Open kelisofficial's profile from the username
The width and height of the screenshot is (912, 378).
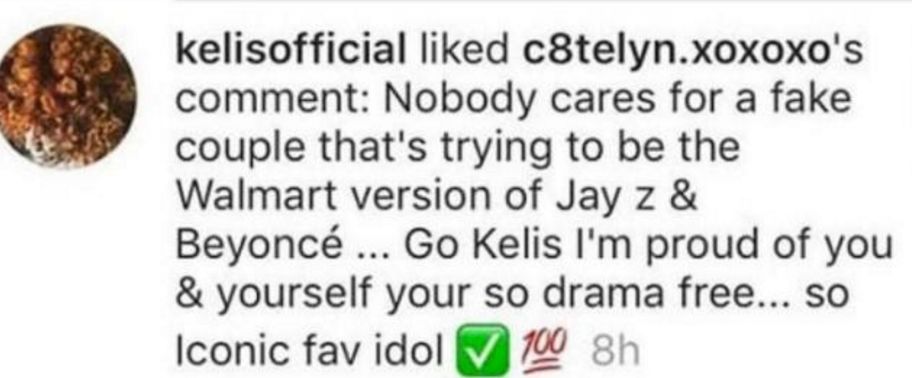click(291, 53)
